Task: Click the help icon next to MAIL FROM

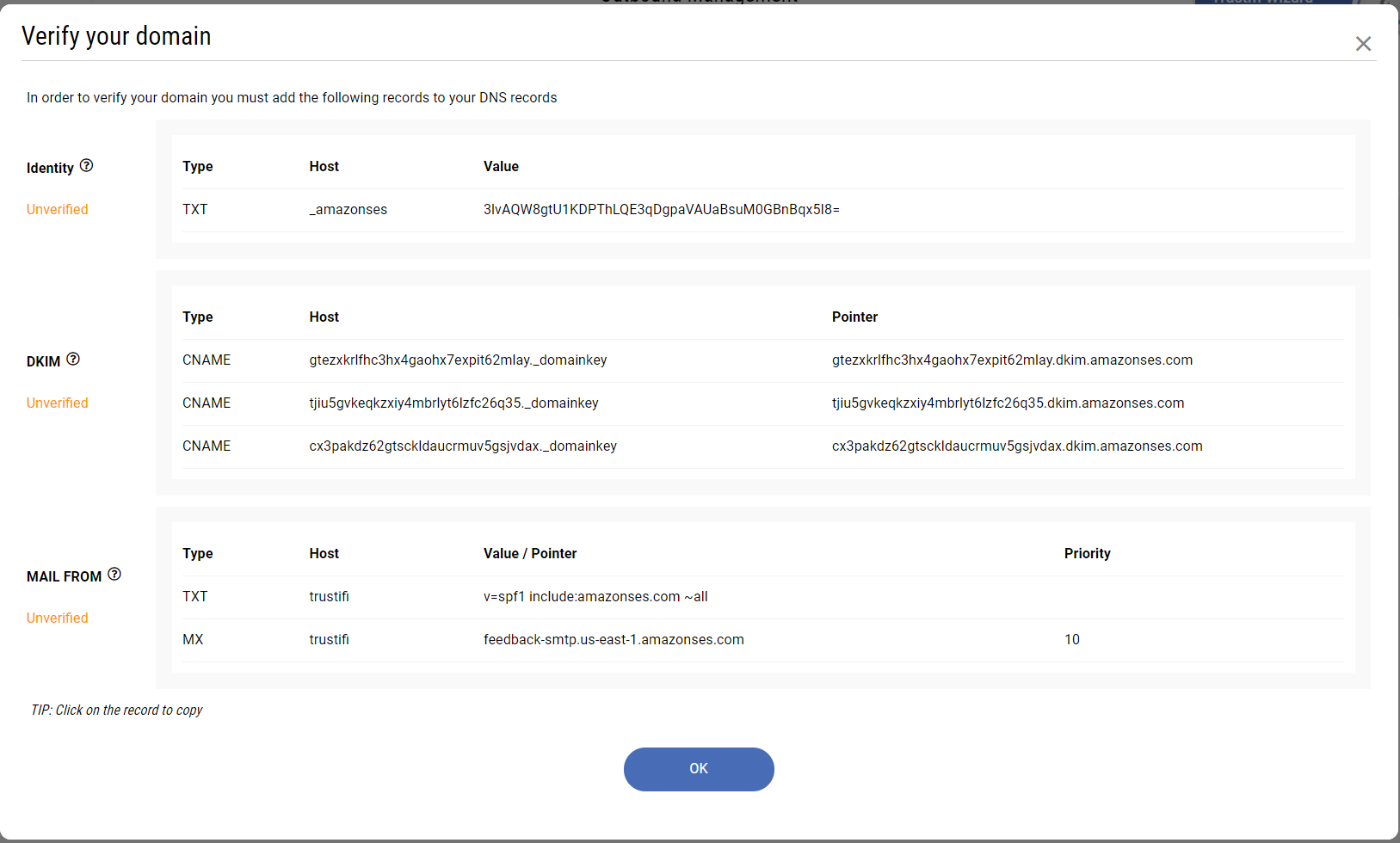Action: pyautogui.click(x=114, y=574)
